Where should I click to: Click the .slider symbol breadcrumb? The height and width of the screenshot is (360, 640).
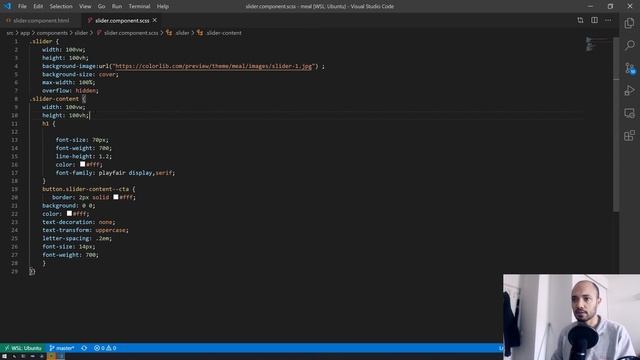coord(178,33)
